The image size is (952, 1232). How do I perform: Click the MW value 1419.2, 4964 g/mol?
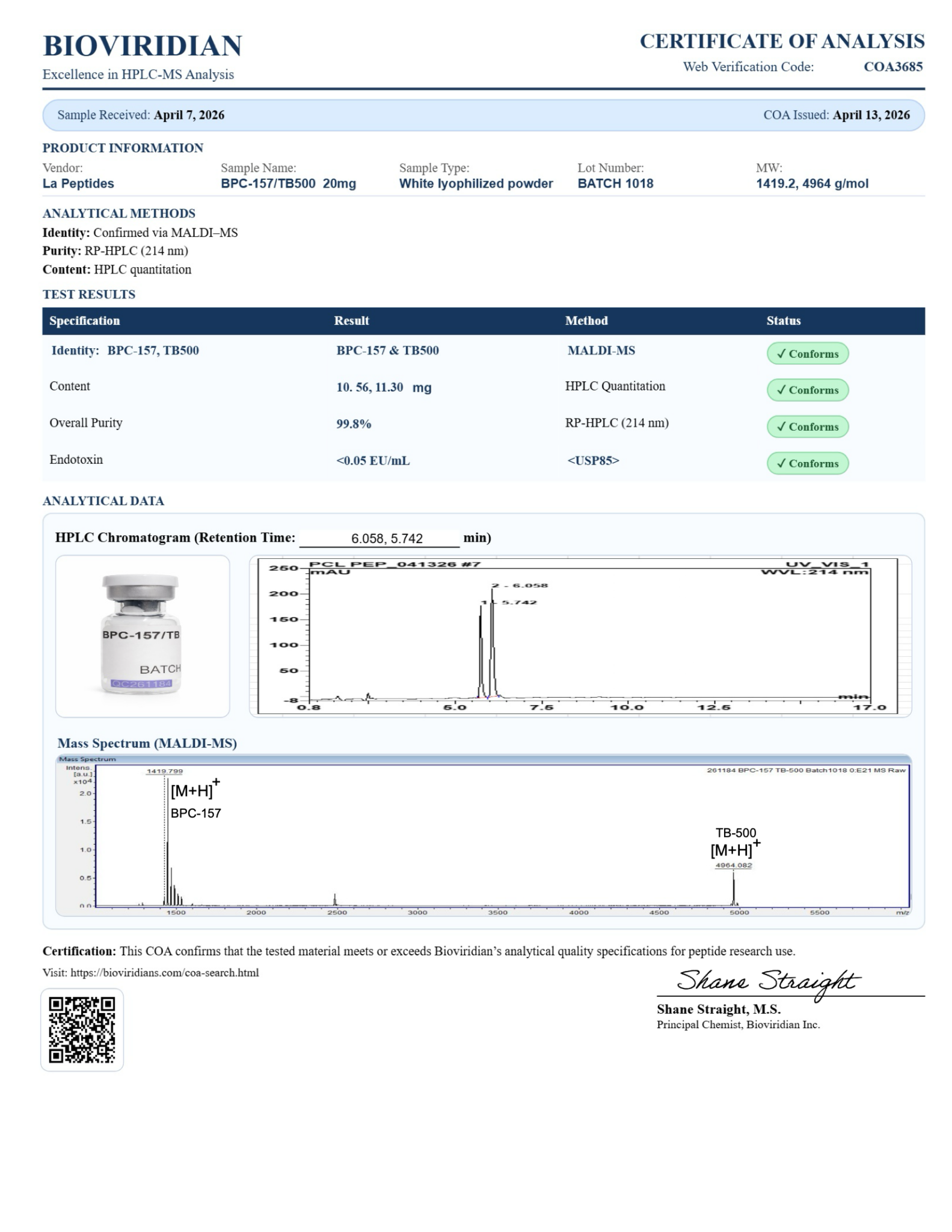click(812, 183)
